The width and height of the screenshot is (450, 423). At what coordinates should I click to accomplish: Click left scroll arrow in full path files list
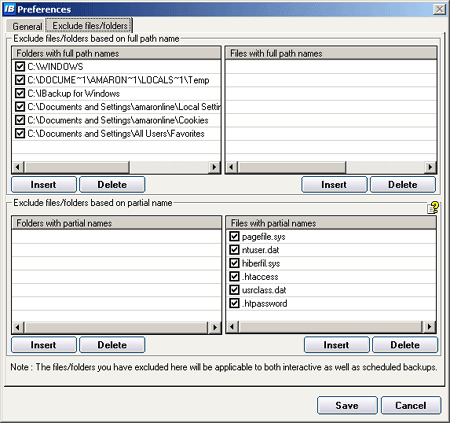tap(232, 167)
